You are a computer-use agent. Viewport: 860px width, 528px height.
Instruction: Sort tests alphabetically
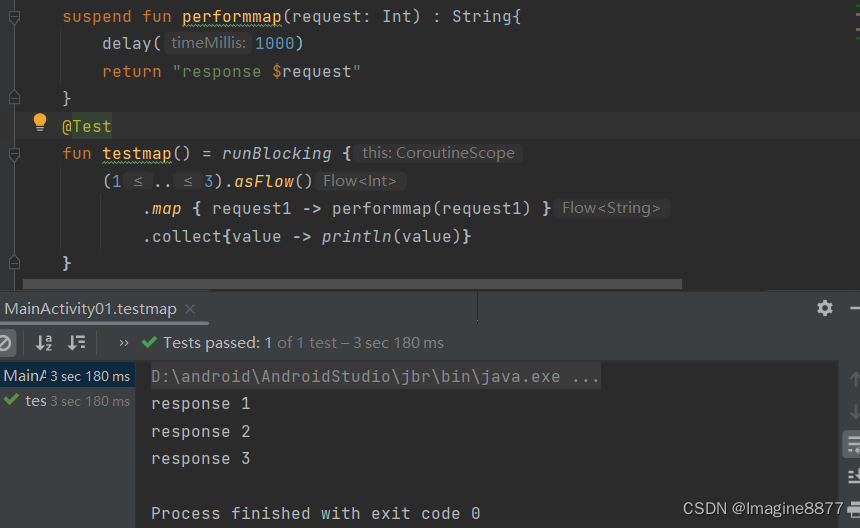click(43, 343)
